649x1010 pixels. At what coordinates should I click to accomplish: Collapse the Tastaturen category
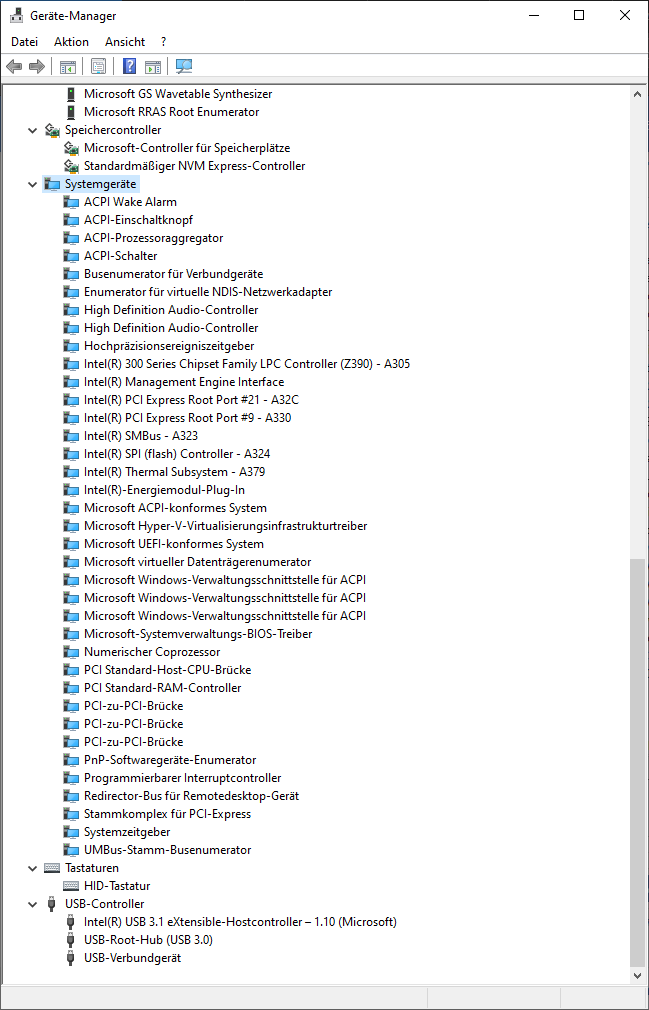click(33, 868)
